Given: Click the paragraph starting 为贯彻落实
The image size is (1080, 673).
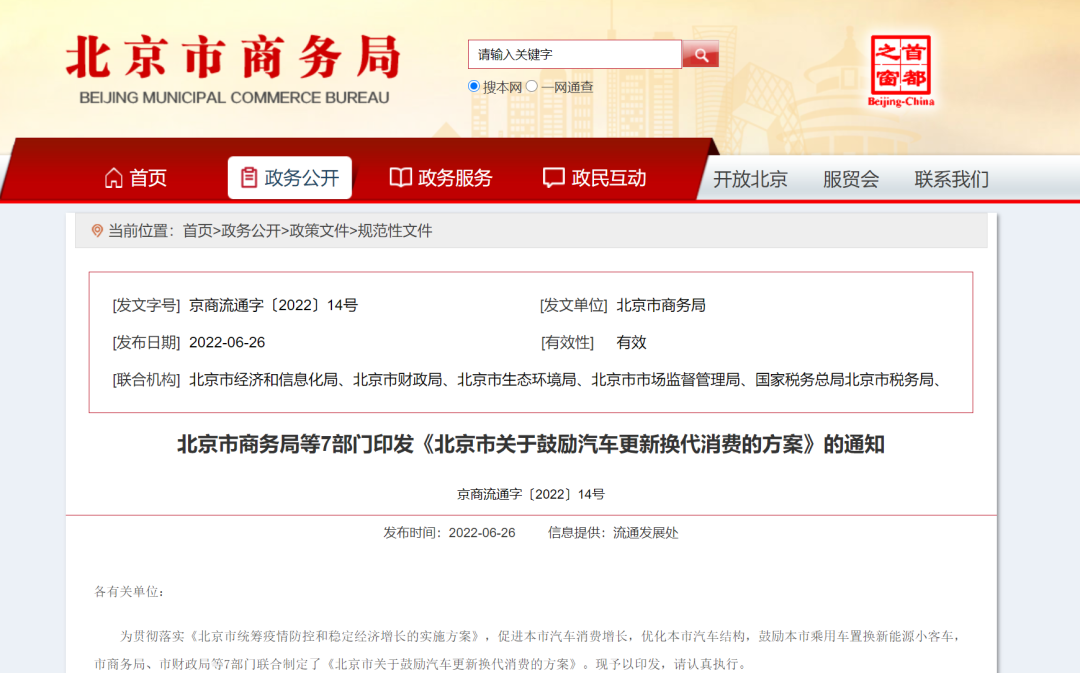Looking at the screenshot, I should pyautogui.click(x=527, y=650).
